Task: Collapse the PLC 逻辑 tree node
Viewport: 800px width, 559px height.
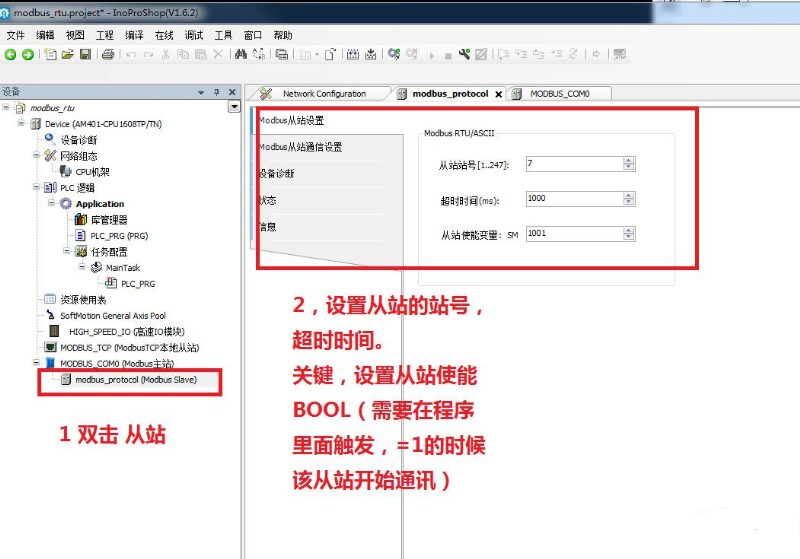Action: (36, 187)
